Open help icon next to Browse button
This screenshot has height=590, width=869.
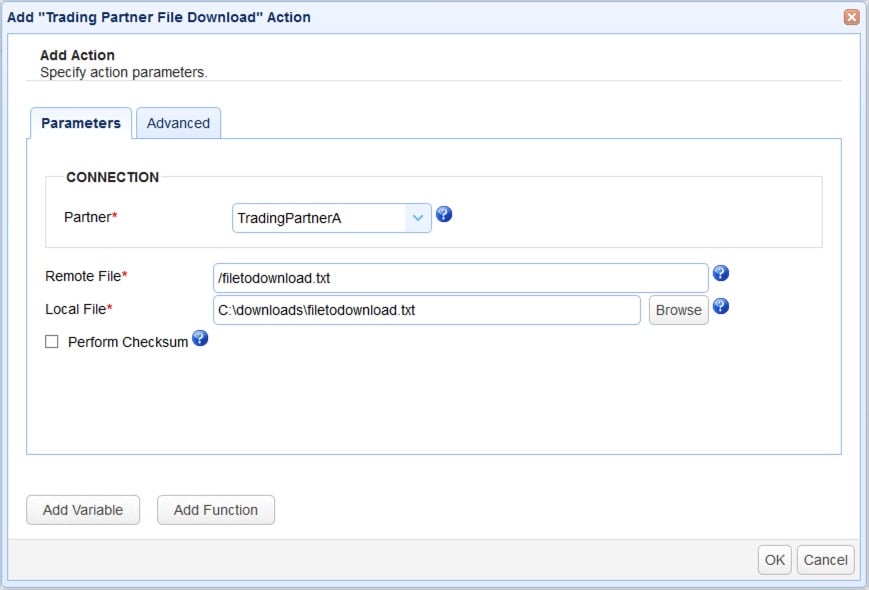click(x=720, y=306)
